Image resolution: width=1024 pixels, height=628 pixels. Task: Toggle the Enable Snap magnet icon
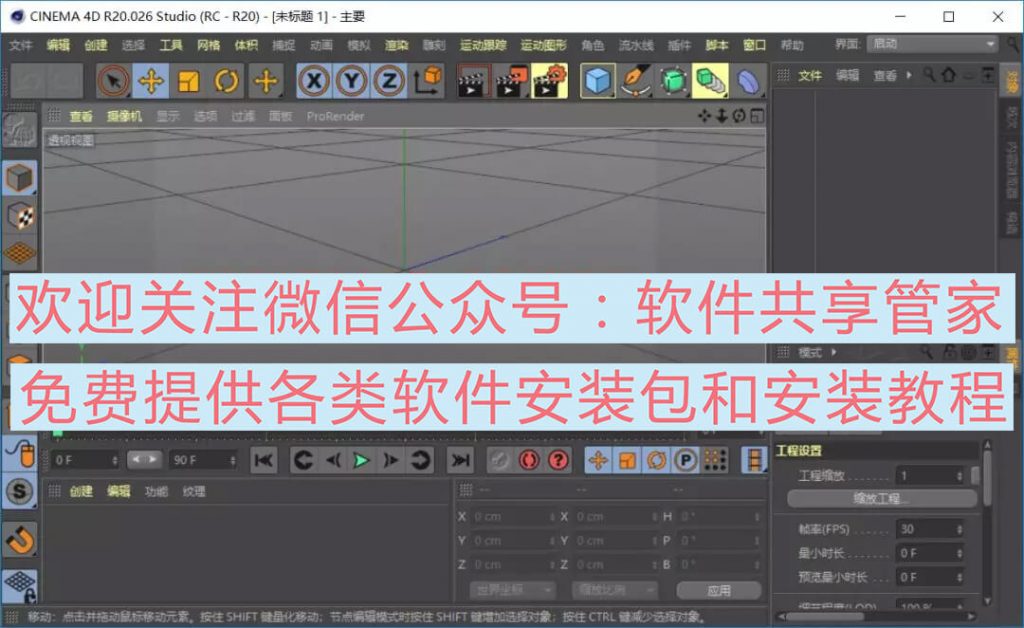[20, 540]
